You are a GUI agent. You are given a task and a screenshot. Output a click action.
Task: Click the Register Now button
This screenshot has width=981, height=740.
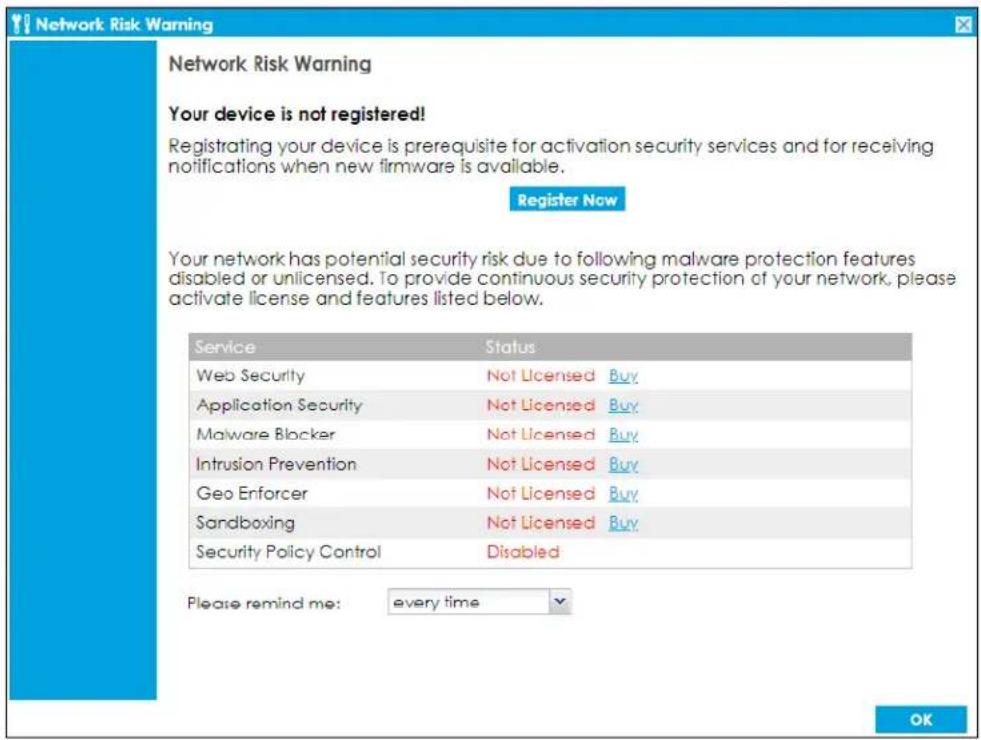[x=567, y=200]
